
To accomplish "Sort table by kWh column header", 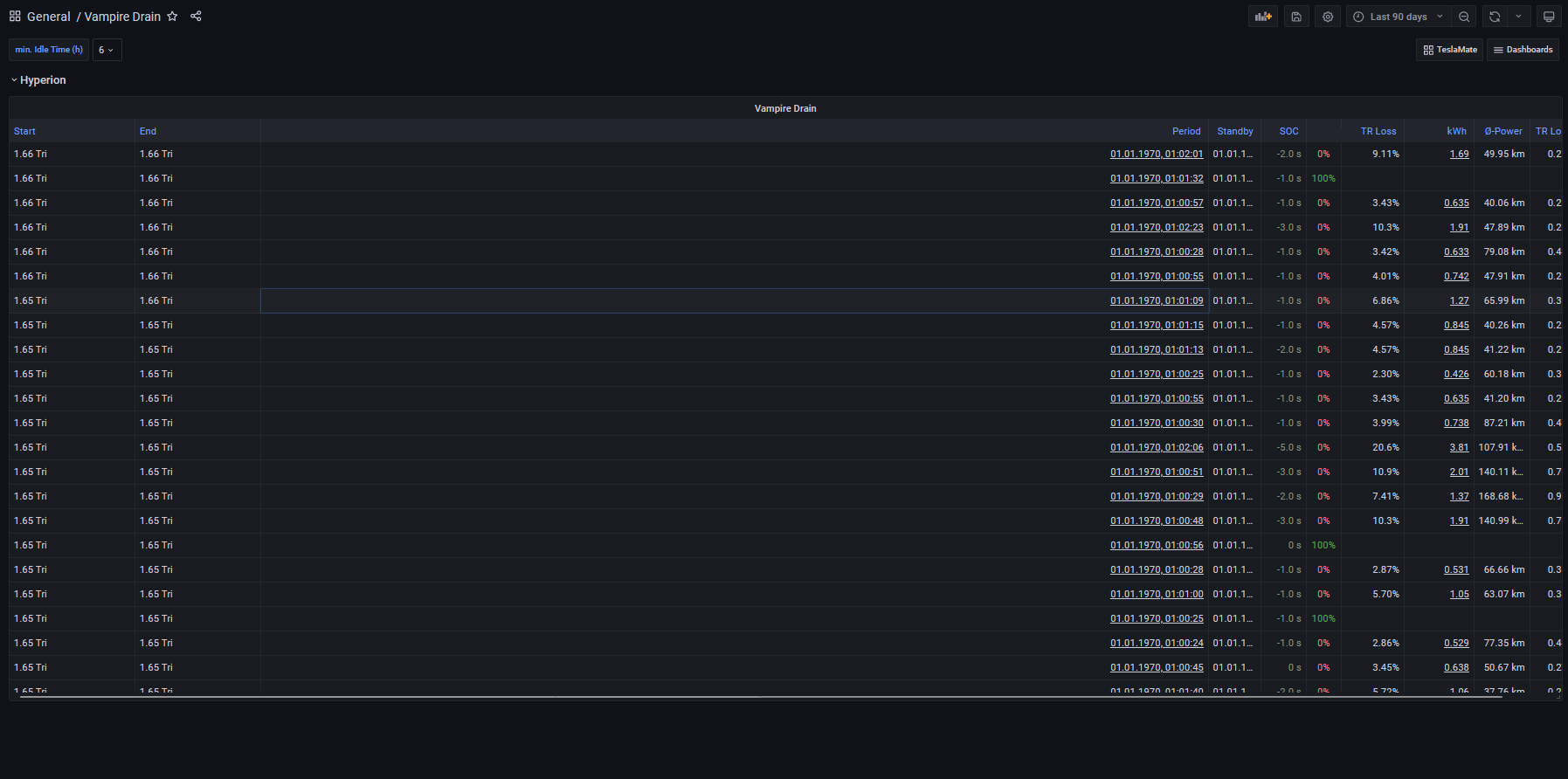I will coord(1456,131).
